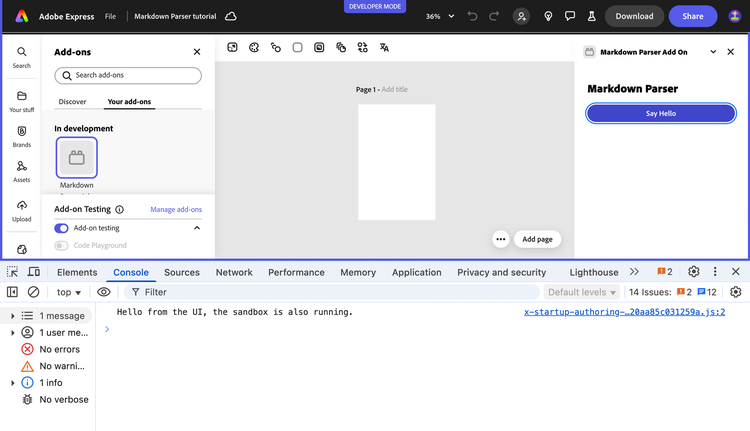
Task: Click the Search add-ons input field
Action: coord(128,75)
